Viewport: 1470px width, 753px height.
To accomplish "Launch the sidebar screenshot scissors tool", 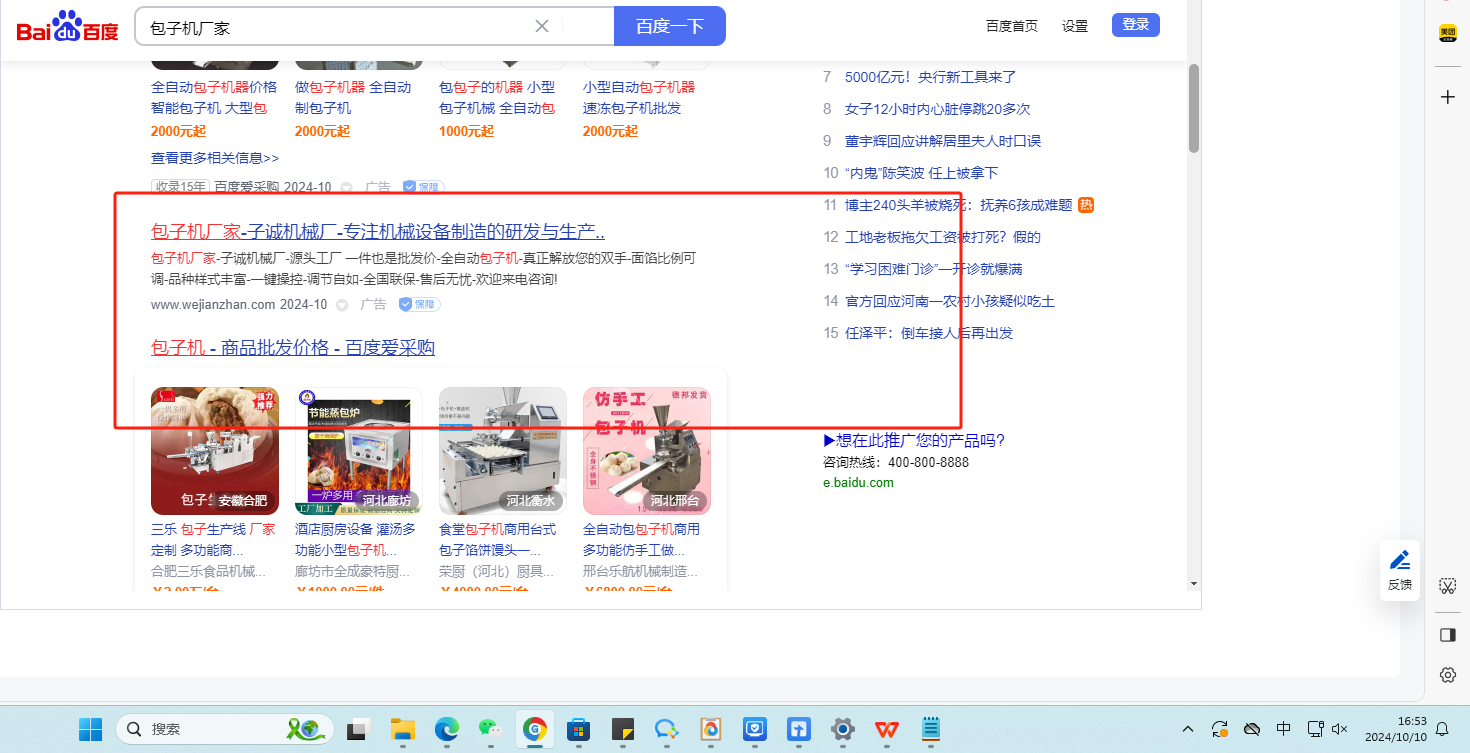I will click(1447, 586).
